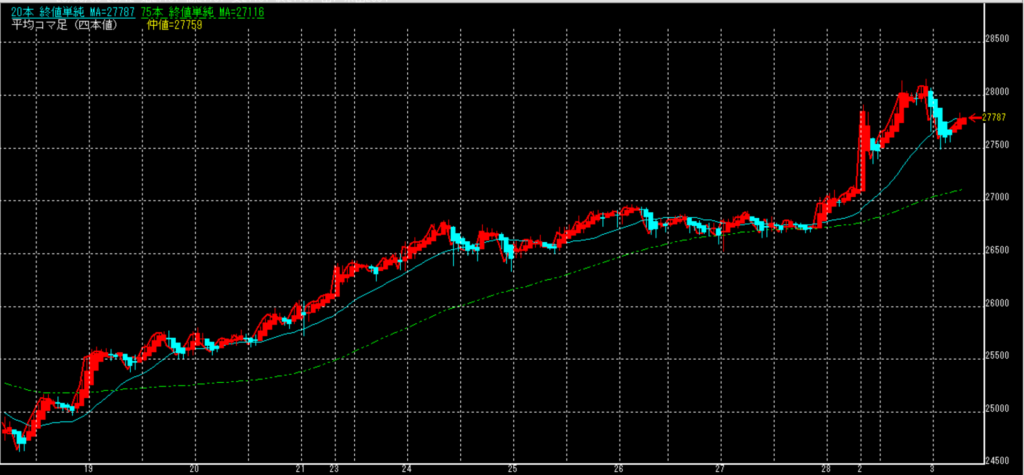The image size is (1024, 475).
Task: Select date 27 on the time axis
Action: tap(722, 467)
